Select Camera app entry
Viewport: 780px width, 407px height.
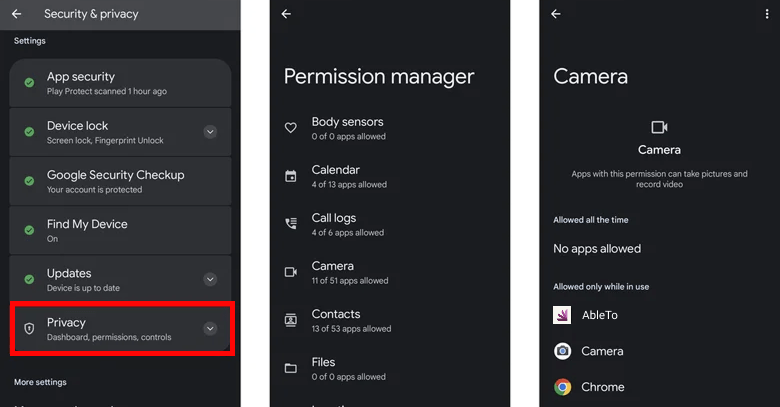coord(660,351)
